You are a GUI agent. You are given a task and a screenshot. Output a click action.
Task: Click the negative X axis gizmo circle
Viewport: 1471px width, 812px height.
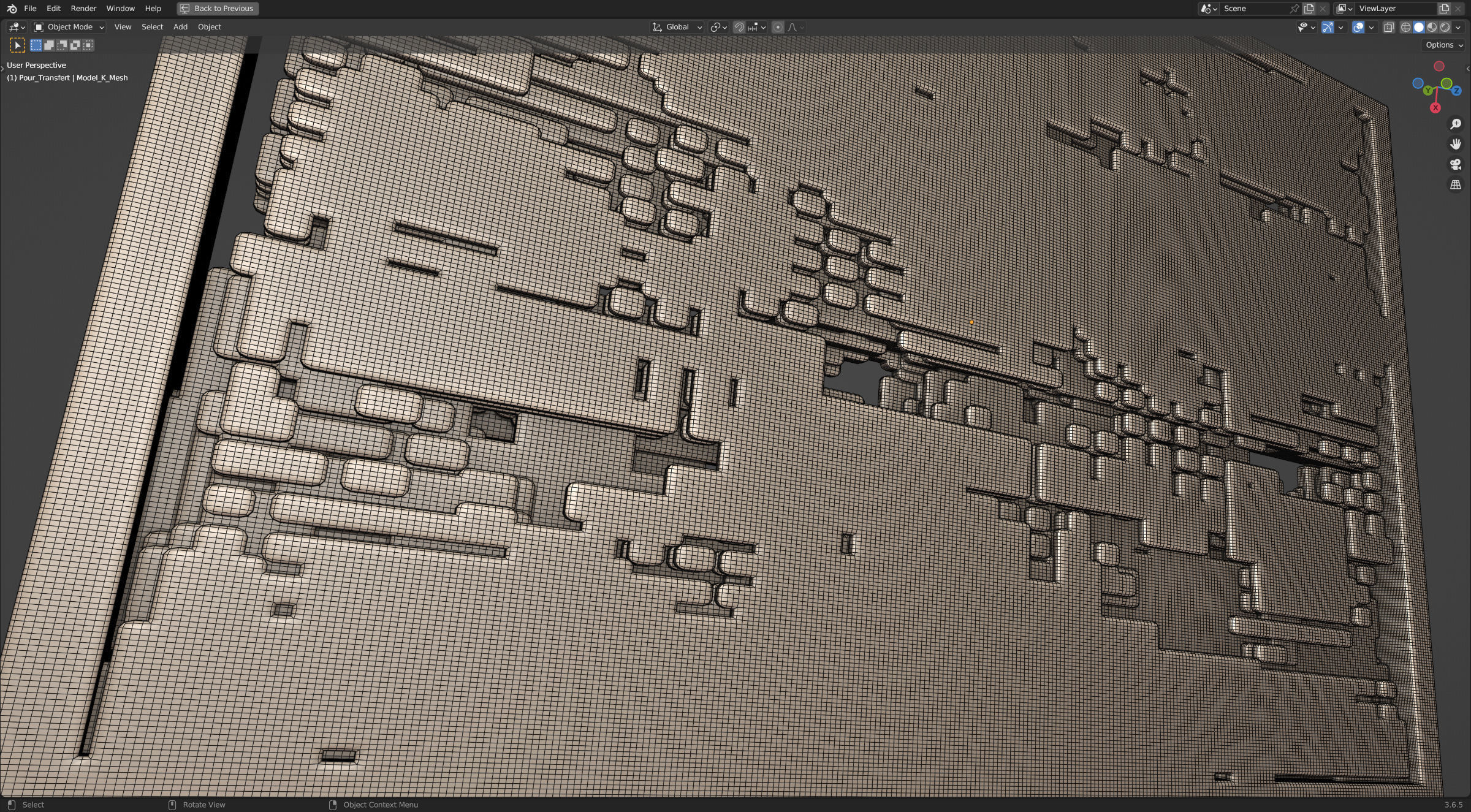[x=1439, y=66]
